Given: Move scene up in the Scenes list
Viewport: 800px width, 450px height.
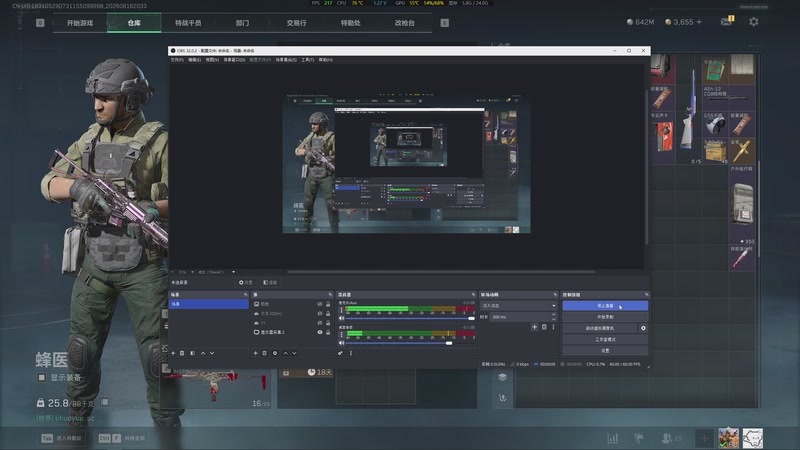Looking at the screenshot, I should point(203,353).
